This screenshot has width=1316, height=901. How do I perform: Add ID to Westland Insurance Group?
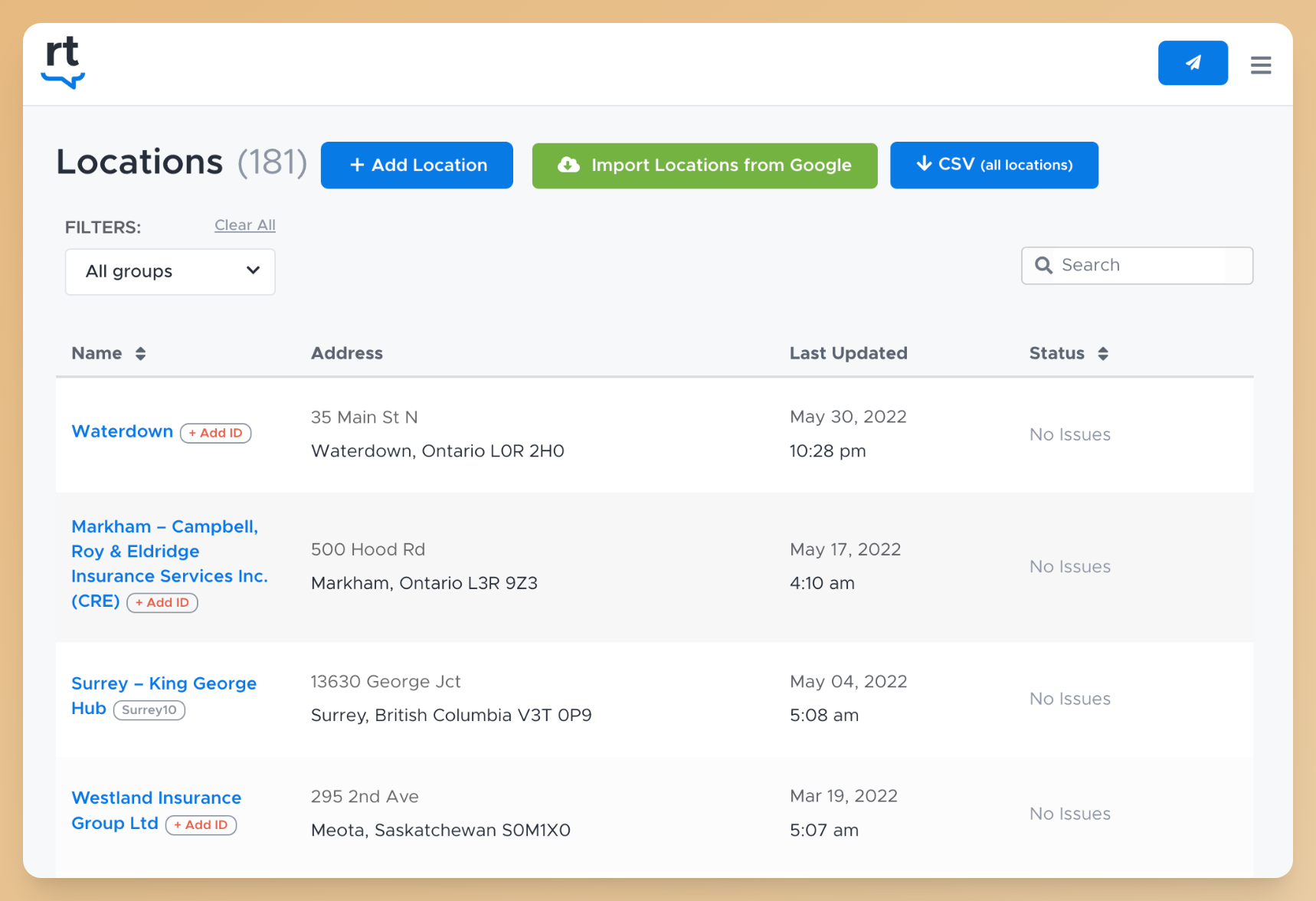[201, 825]
